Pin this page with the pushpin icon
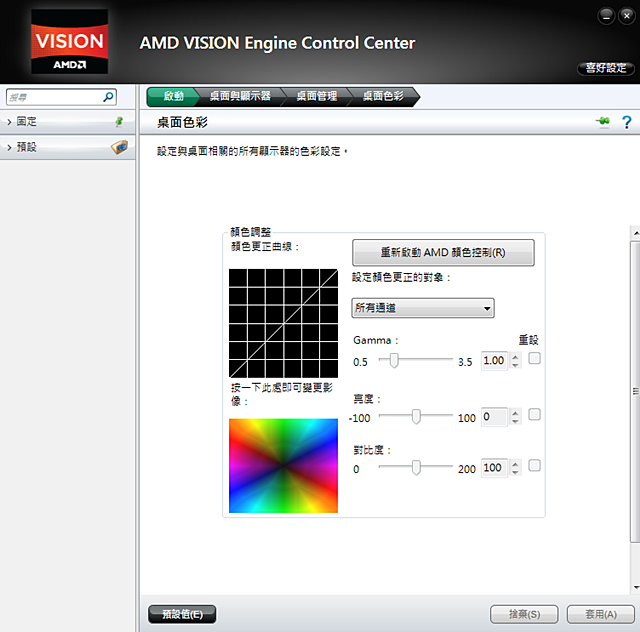 [x=603, y=121]
